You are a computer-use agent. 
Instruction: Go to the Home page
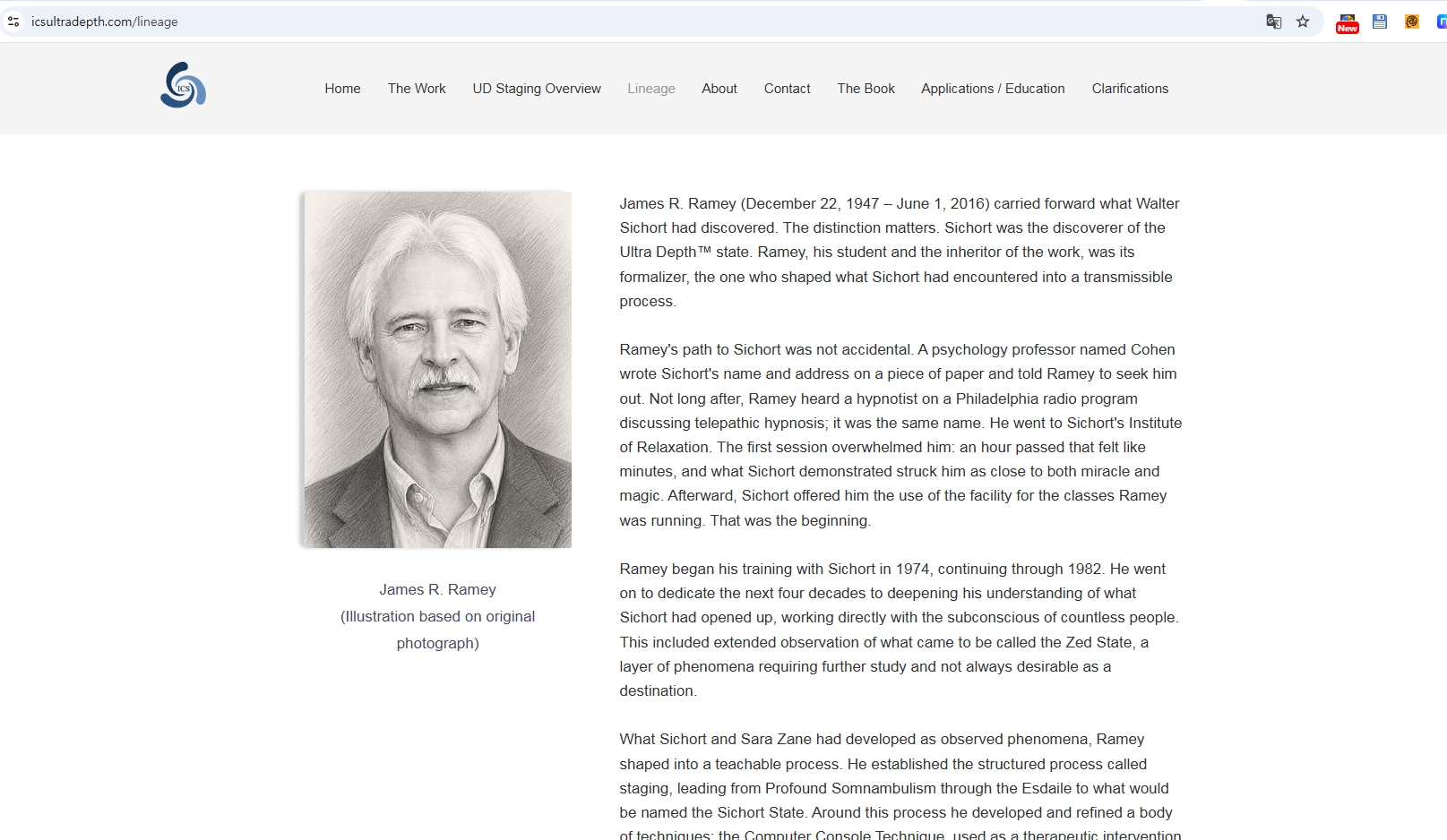click(342, 89)
